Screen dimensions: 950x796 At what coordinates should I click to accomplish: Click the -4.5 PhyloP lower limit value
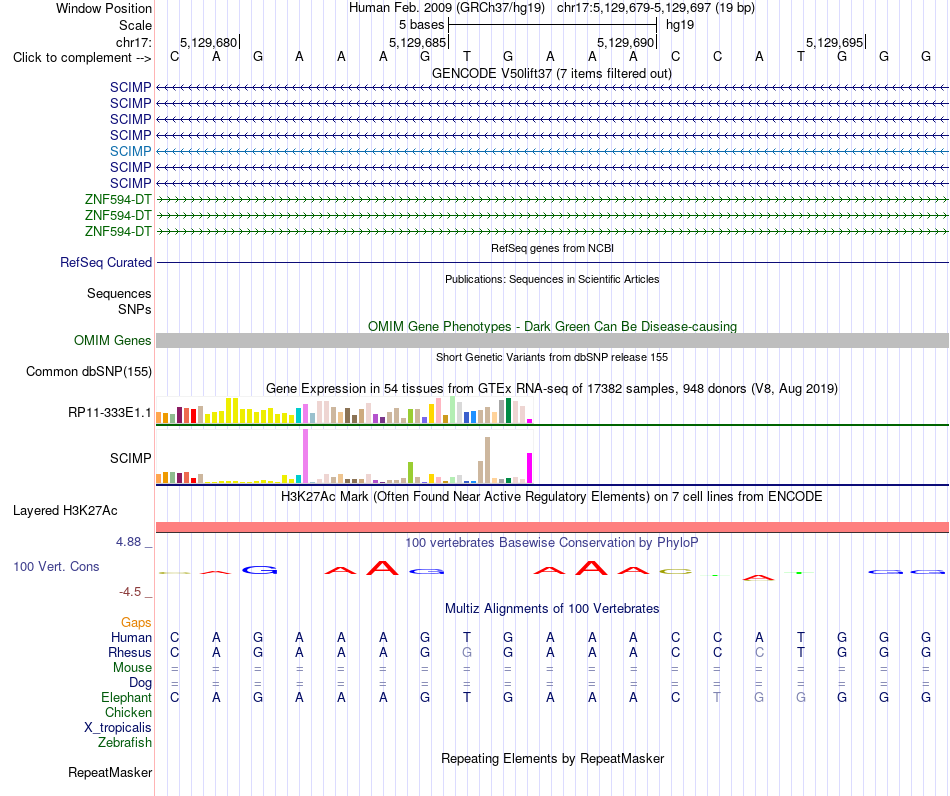coord(131,592)
